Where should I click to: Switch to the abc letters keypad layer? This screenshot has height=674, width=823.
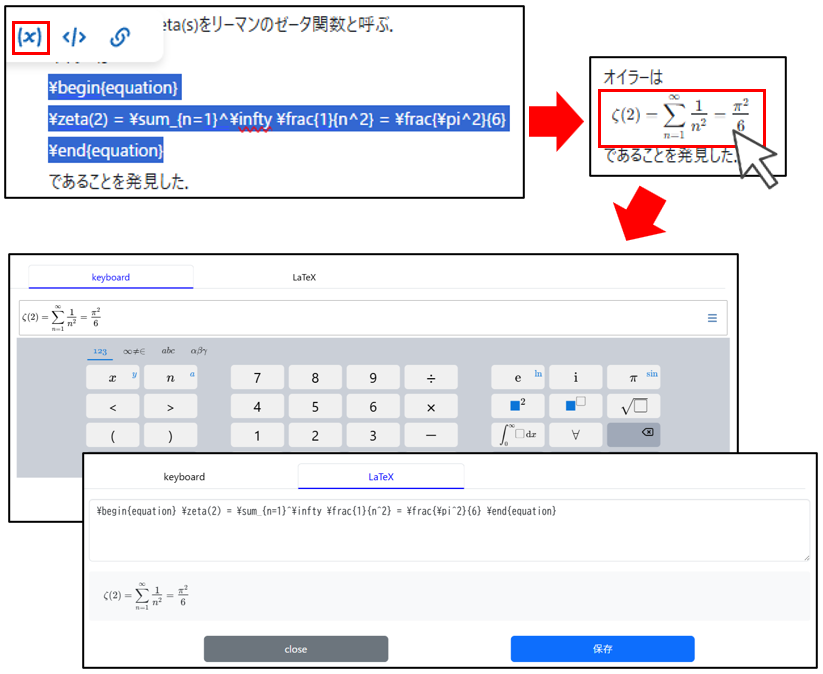[x=168, y=351]
